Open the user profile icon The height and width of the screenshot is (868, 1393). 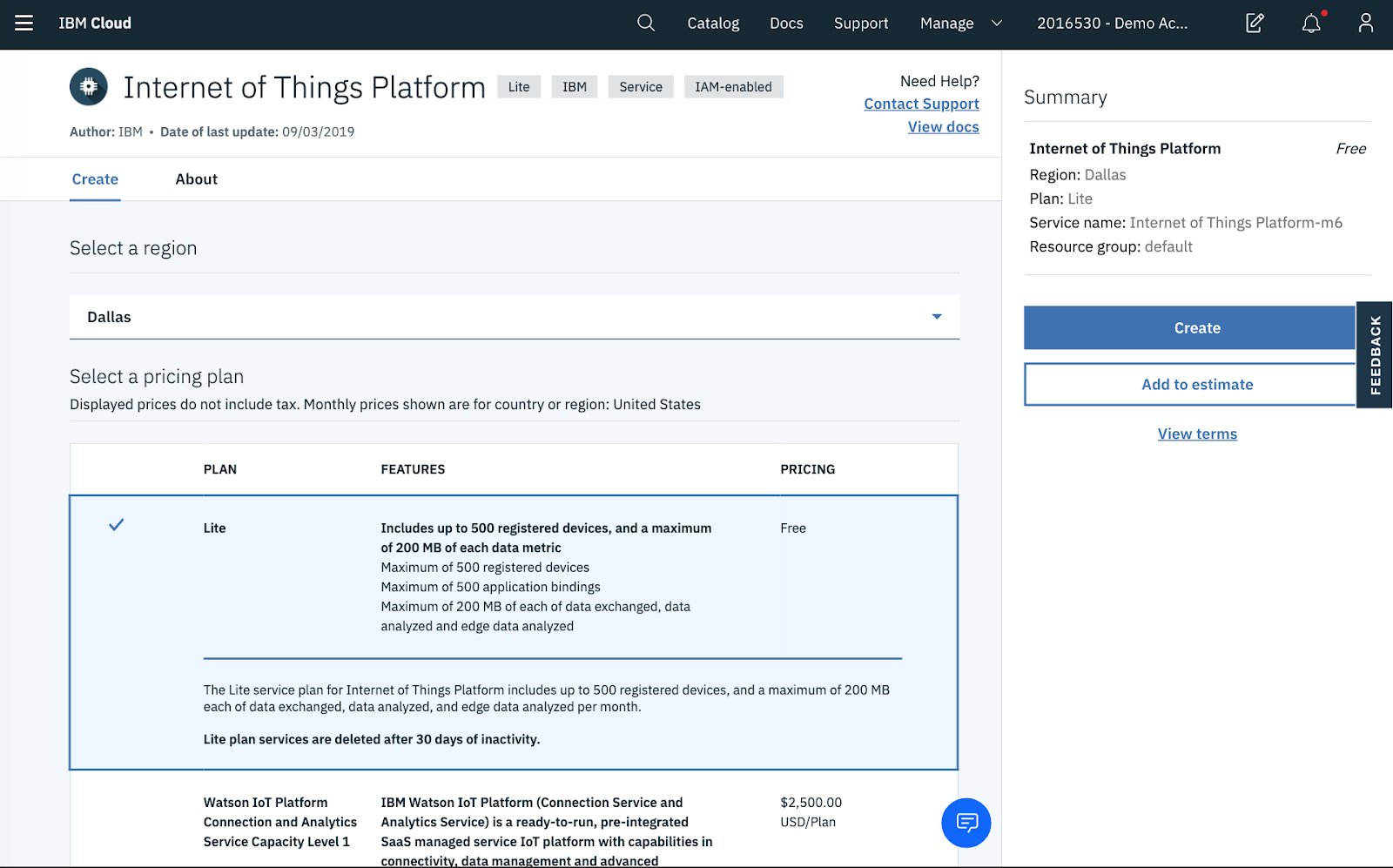[x=1365, y=24]
